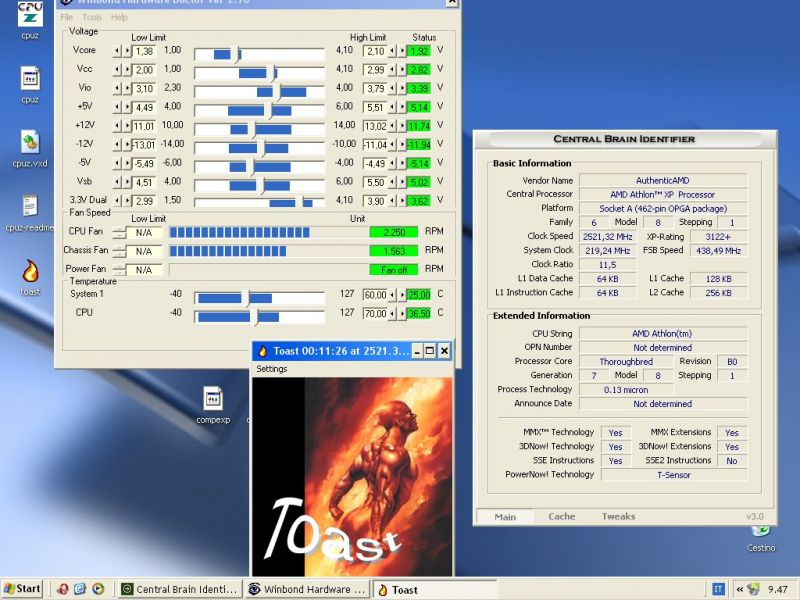Click the Power Fan low limit spinner
The height and width of the screenshot is (600, 800).
pyautogui.click(x=119, y=270)
